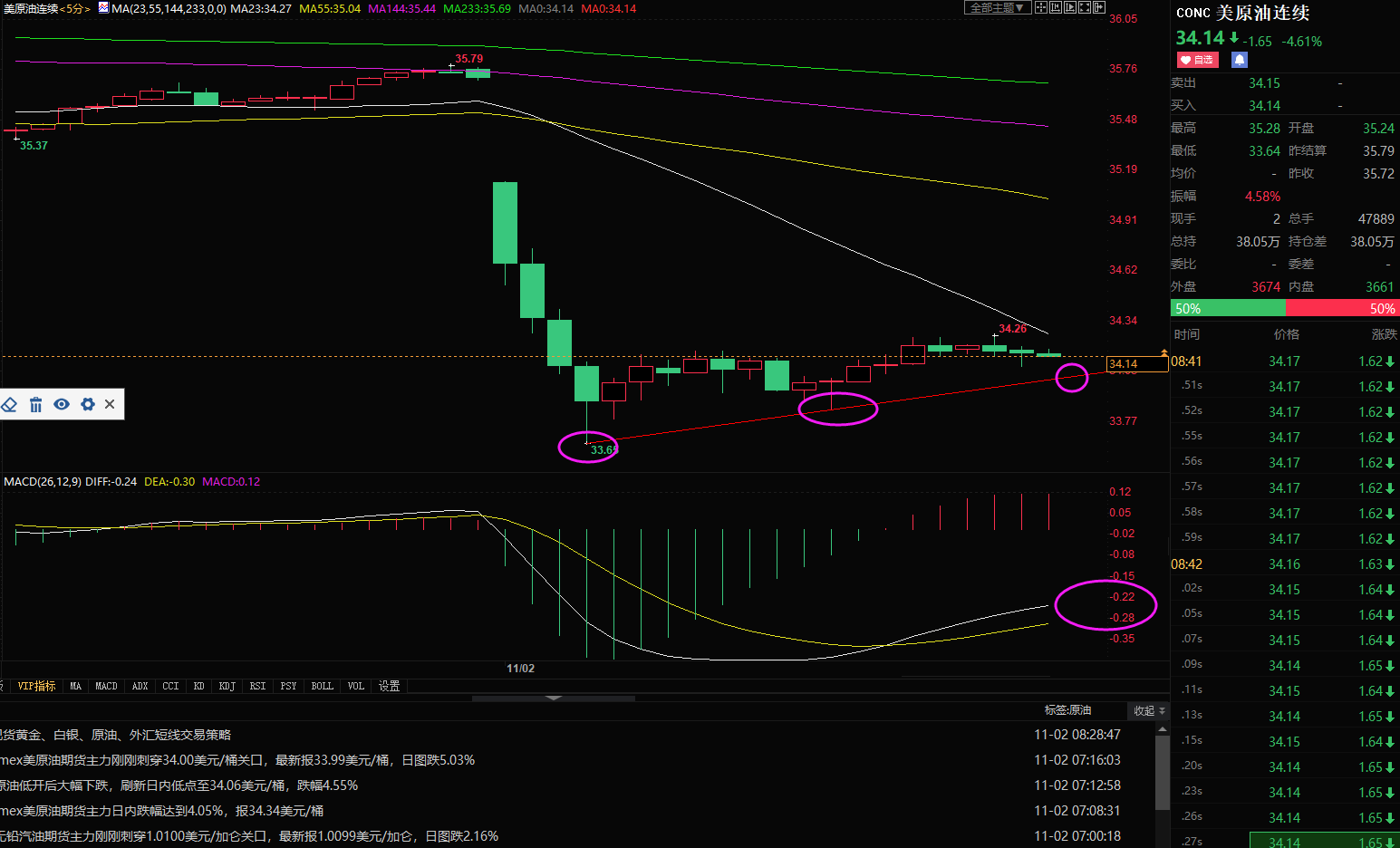Screen dimensions: 1400x848
Task: Click the 最高 35.28 value
Action: pyautogui.click(x=1264, y=129)
